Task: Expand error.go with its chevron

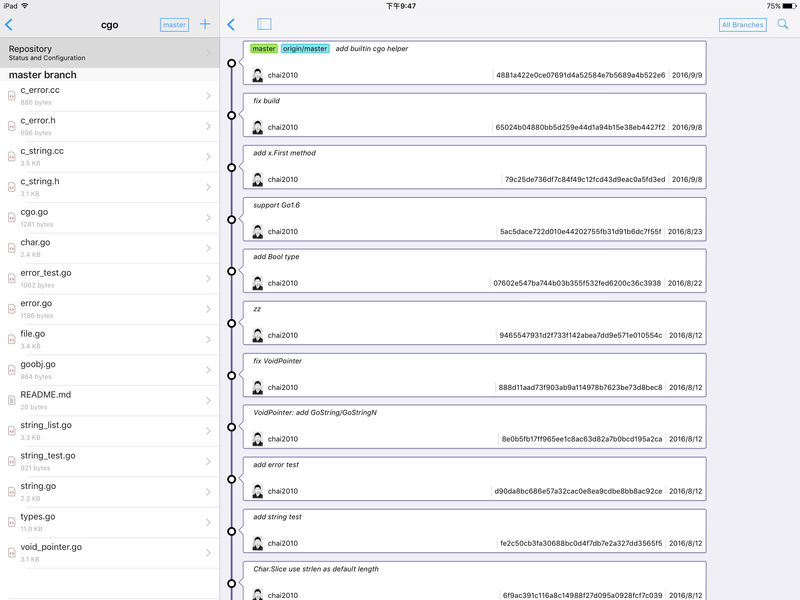Action: pos(208,309)
